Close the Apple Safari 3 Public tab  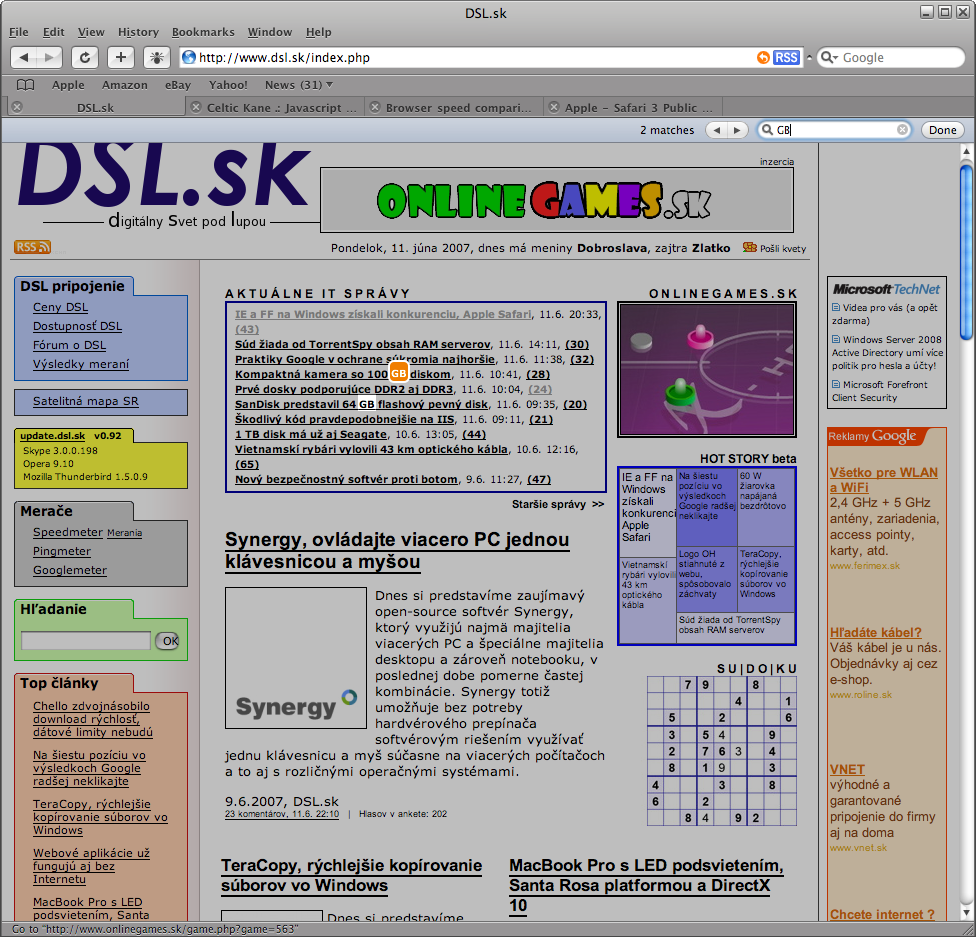point(554,107)
